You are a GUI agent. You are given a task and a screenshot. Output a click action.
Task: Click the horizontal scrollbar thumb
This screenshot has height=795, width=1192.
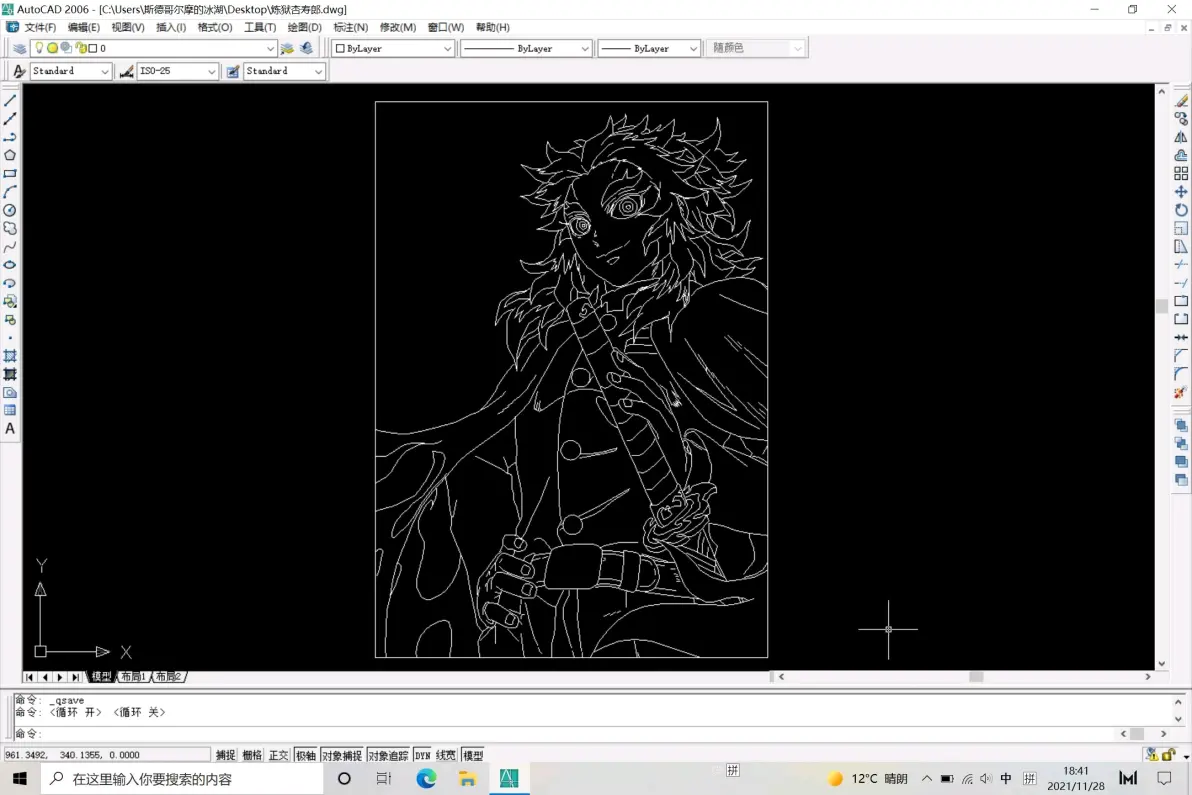pos(976,676)
